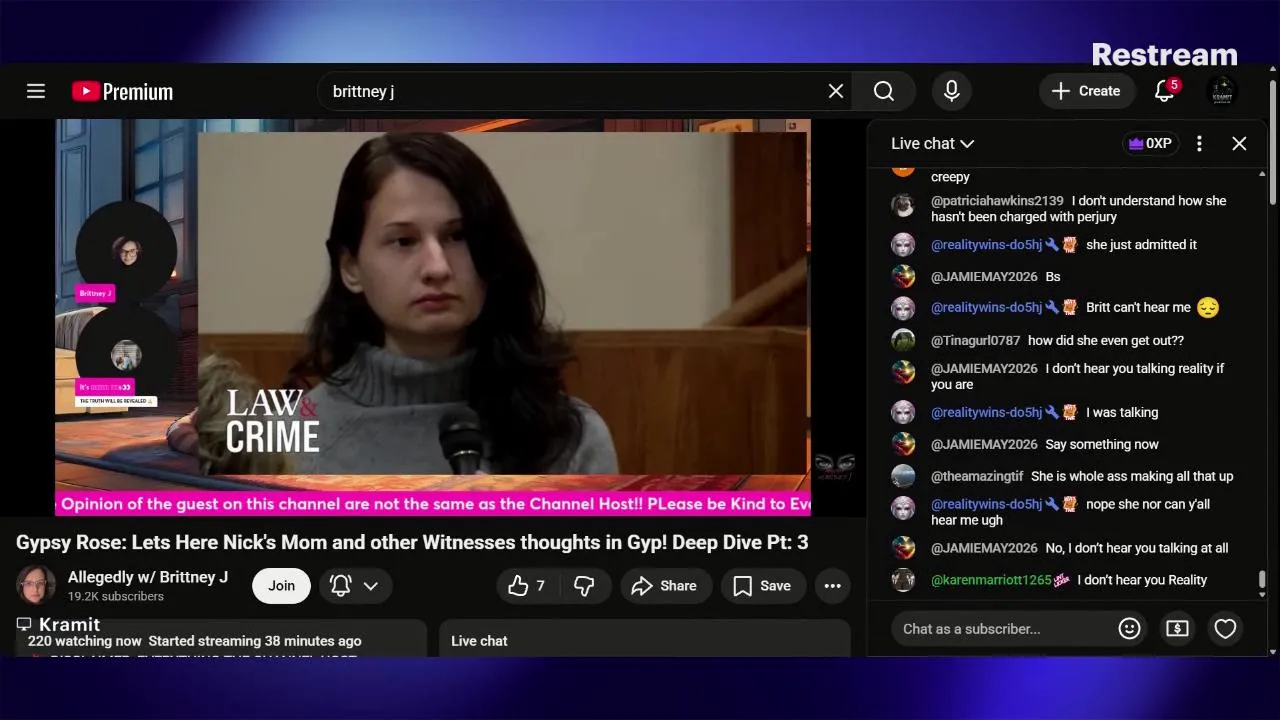This screenshot has width=1280, height=720.
Task: Close the live chat panel
Action: 1239,143
